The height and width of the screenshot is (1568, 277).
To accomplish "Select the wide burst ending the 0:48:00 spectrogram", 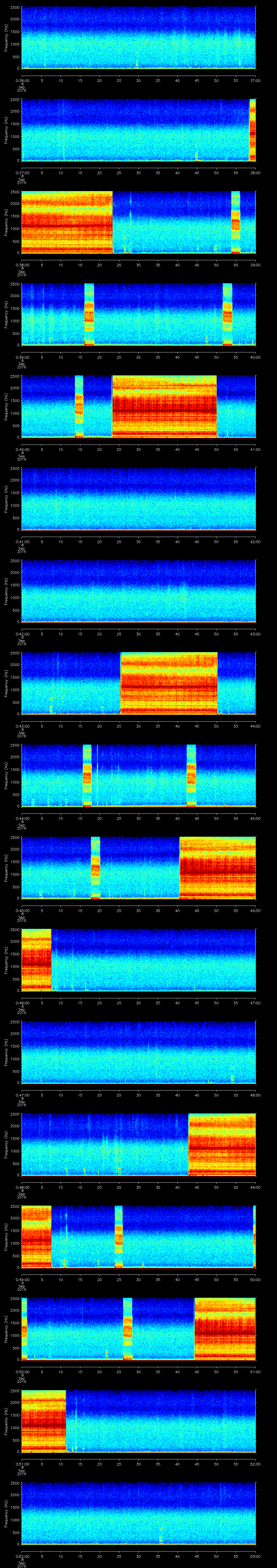I will (222, 1144).
